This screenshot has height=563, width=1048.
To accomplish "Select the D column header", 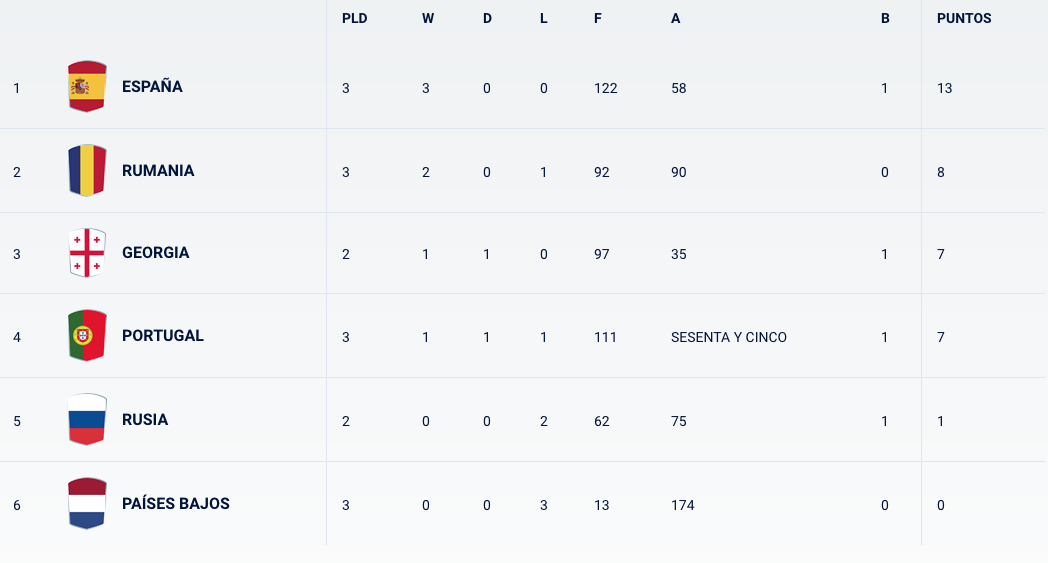I will coord(487,19).
